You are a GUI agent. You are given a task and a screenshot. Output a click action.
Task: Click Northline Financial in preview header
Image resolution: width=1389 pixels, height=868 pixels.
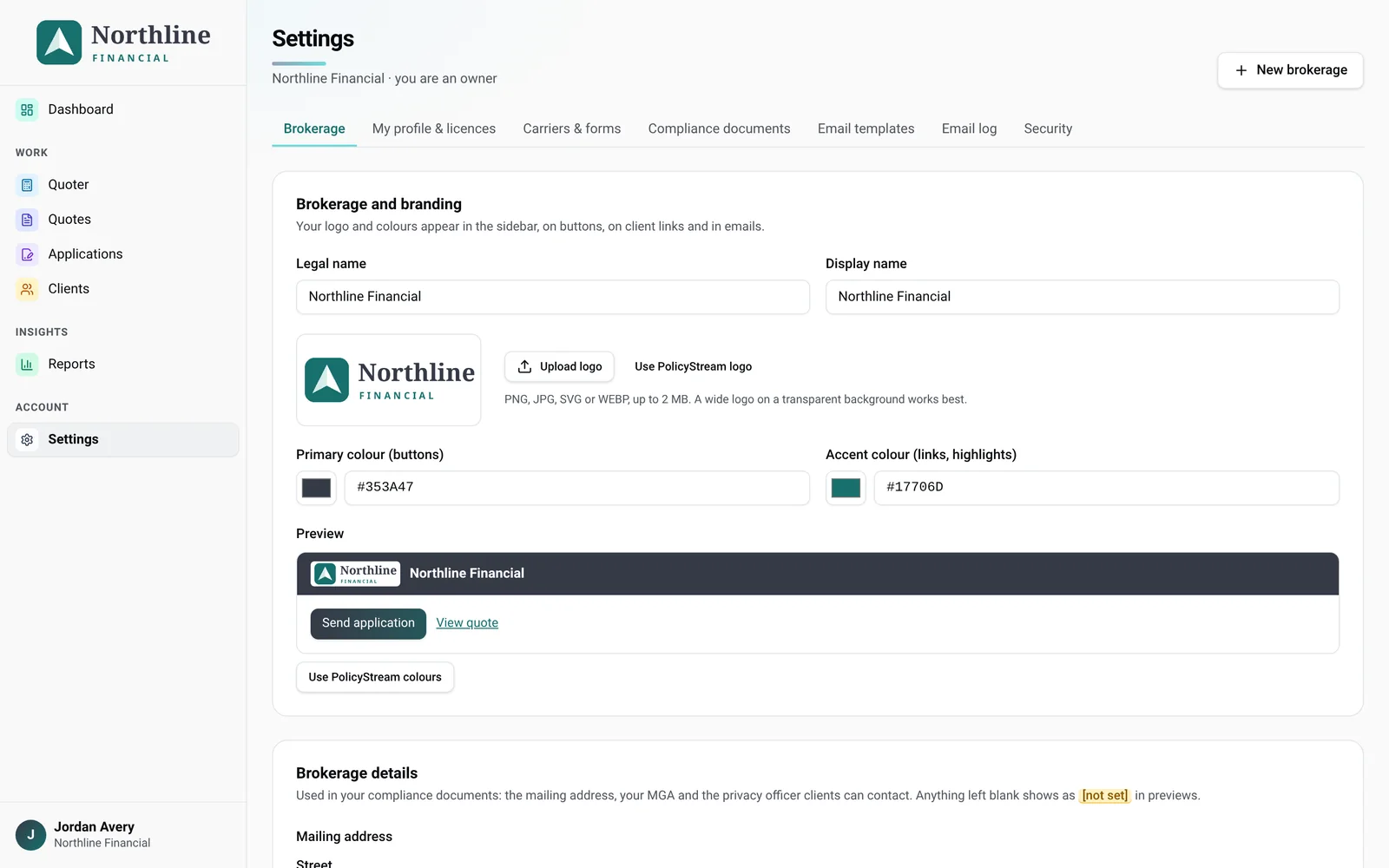tap(467, 574)
